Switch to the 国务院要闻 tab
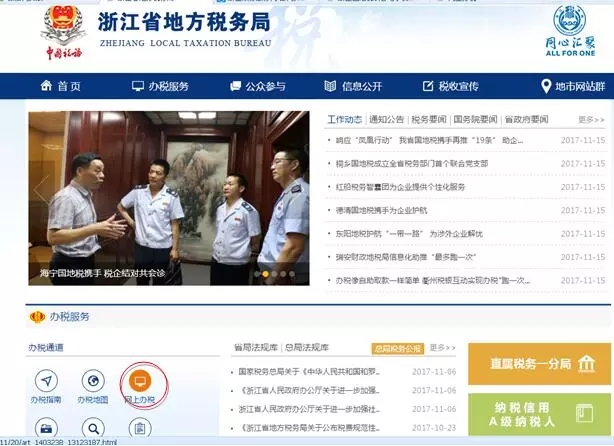614x446 pixels. click(x=475, y=119)
